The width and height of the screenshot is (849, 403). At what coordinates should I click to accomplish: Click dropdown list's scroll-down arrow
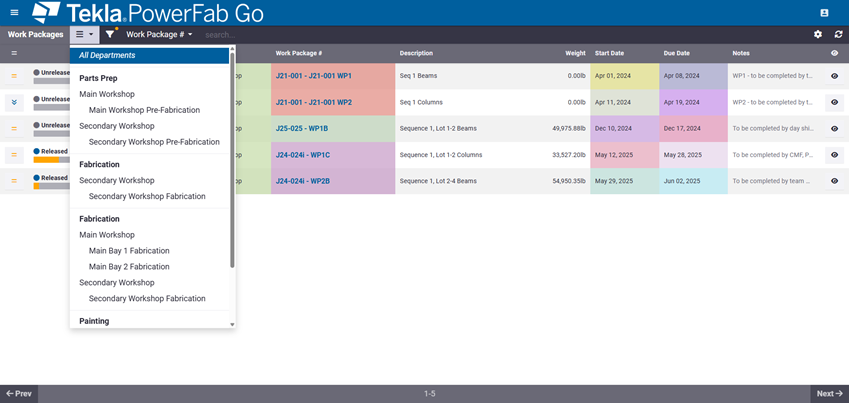(232, 324)
